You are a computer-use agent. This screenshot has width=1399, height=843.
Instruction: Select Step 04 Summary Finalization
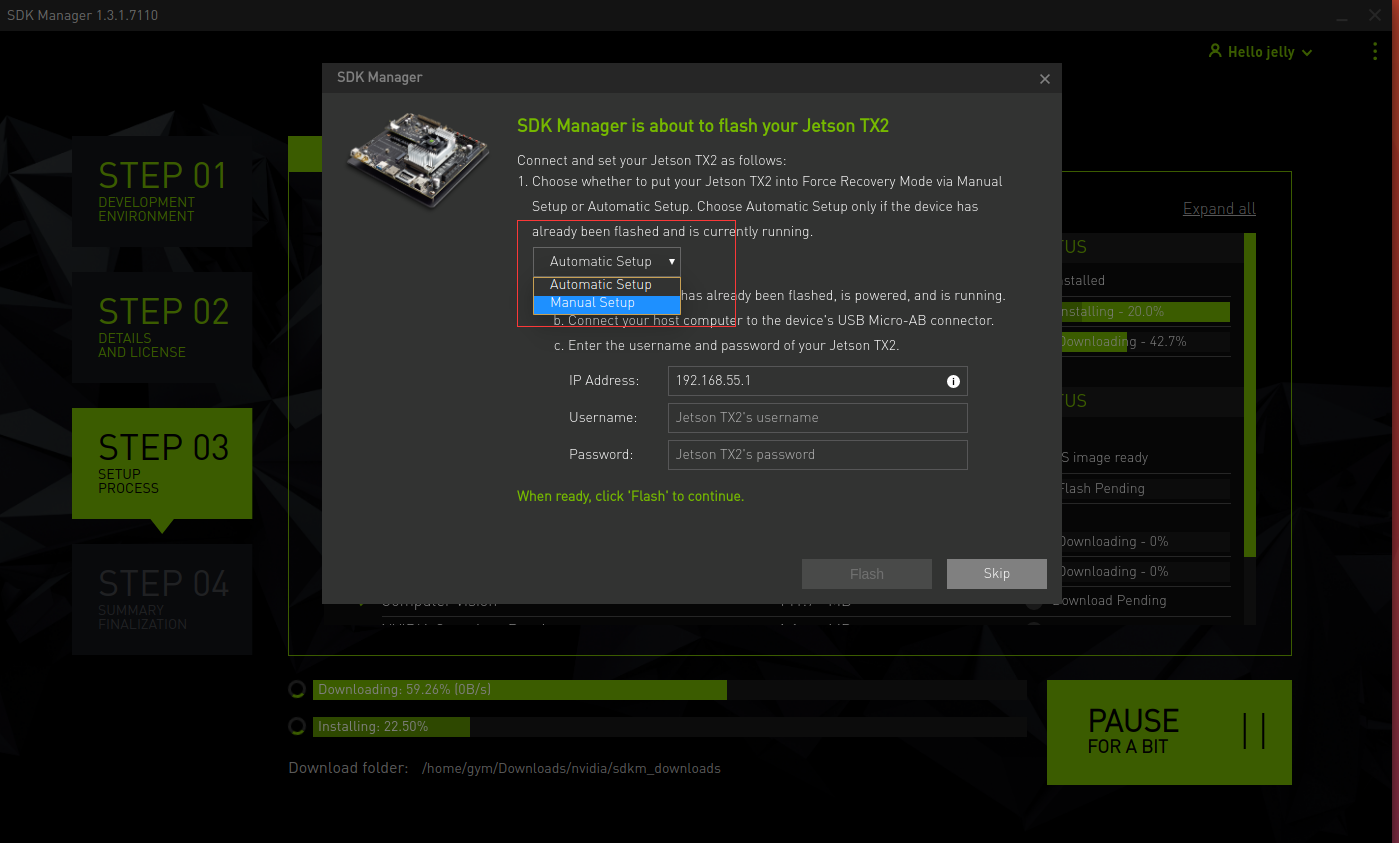point(162,599)
